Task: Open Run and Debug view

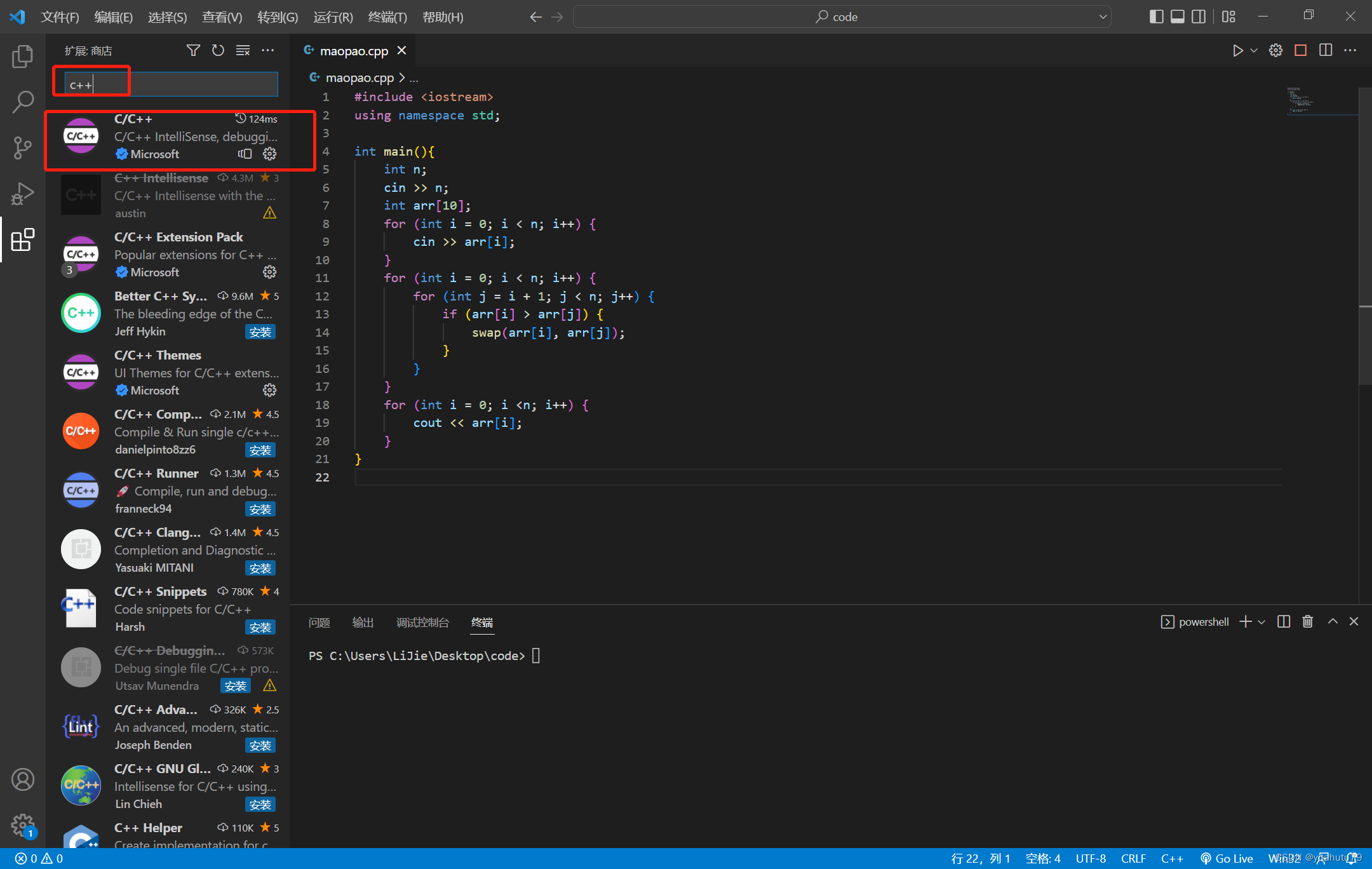Action: (x=23, y=194)
